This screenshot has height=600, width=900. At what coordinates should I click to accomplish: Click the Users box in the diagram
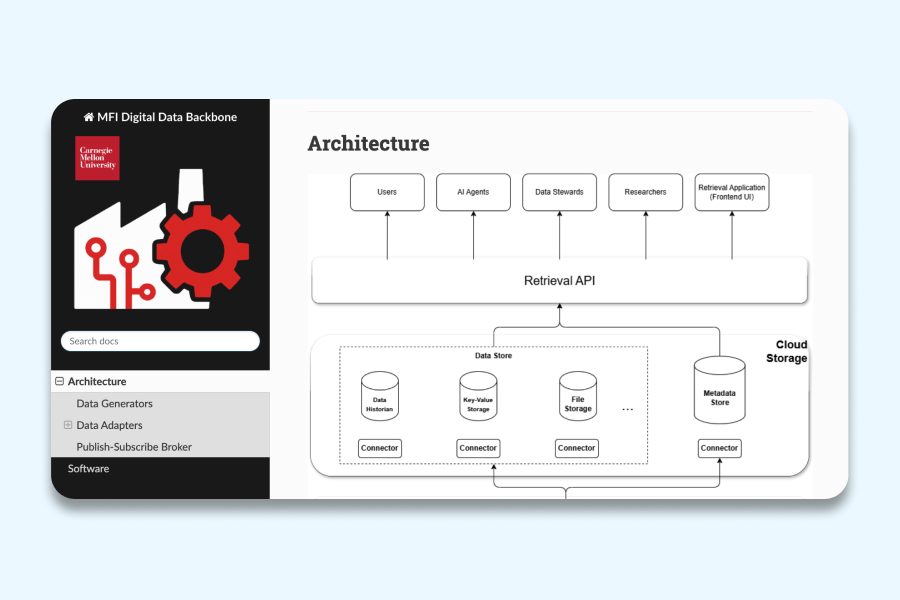pyautogui.click(x=387, y=192)
